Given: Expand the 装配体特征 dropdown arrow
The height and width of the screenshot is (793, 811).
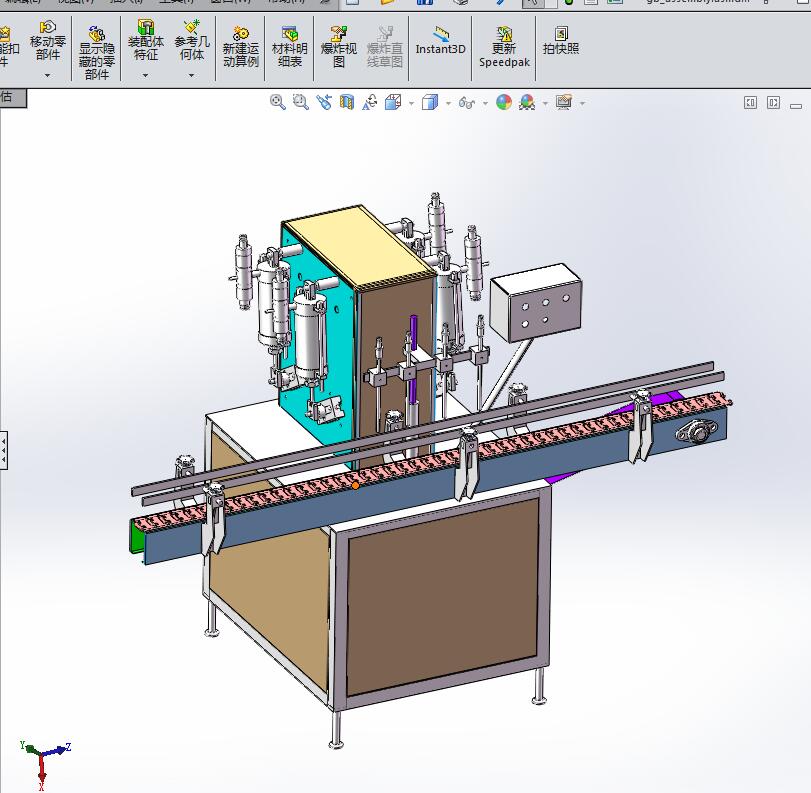Looking at the screenshot, I should 145,75.
